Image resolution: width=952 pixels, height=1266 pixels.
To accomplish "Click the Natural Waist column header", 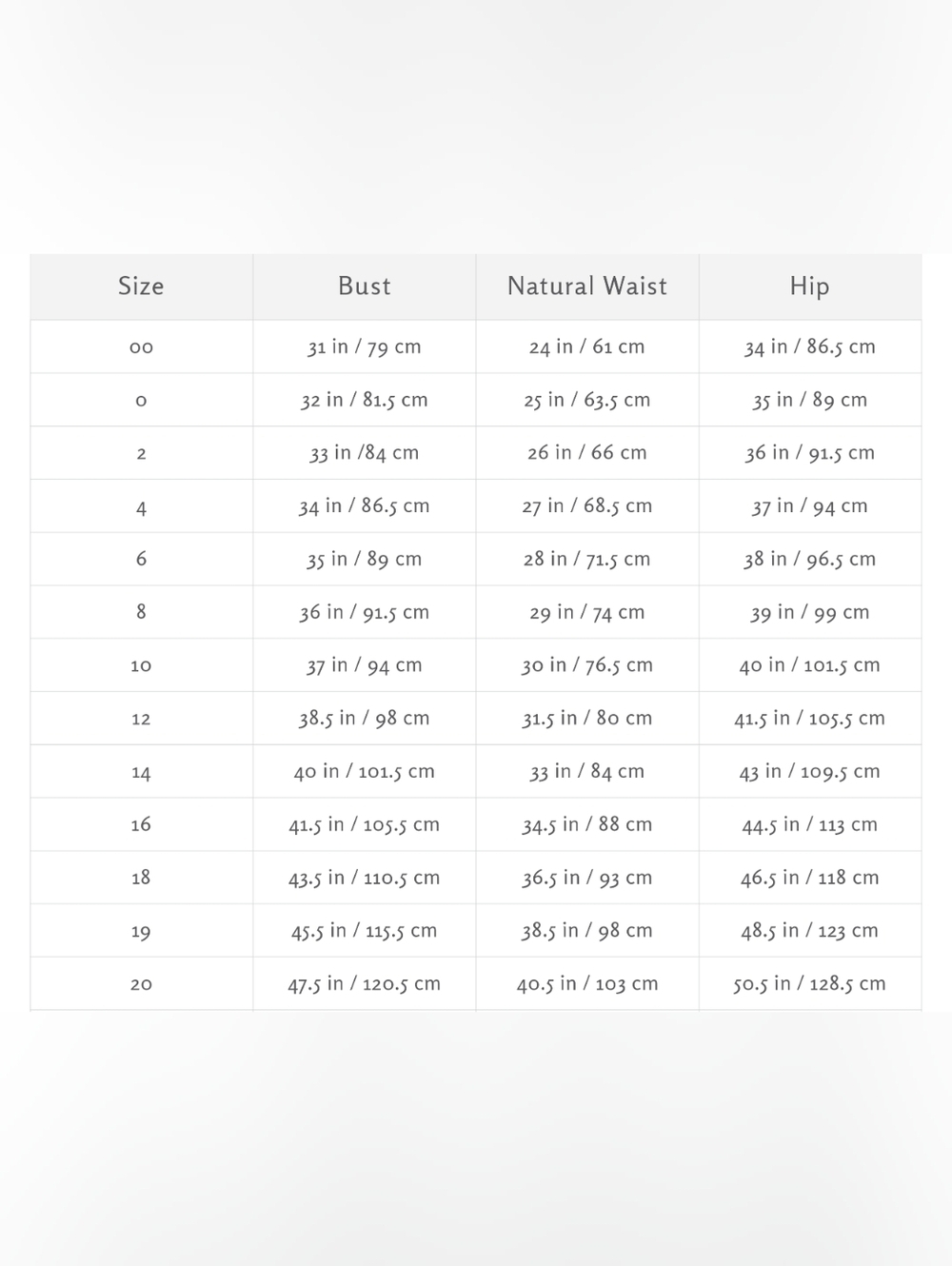I will click(x=587, y=287).
